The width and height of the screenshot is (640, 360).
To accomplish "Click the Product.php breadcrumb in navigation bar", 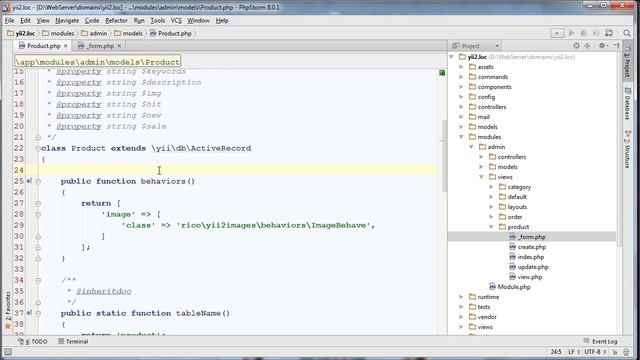I will tap(171, 33).
